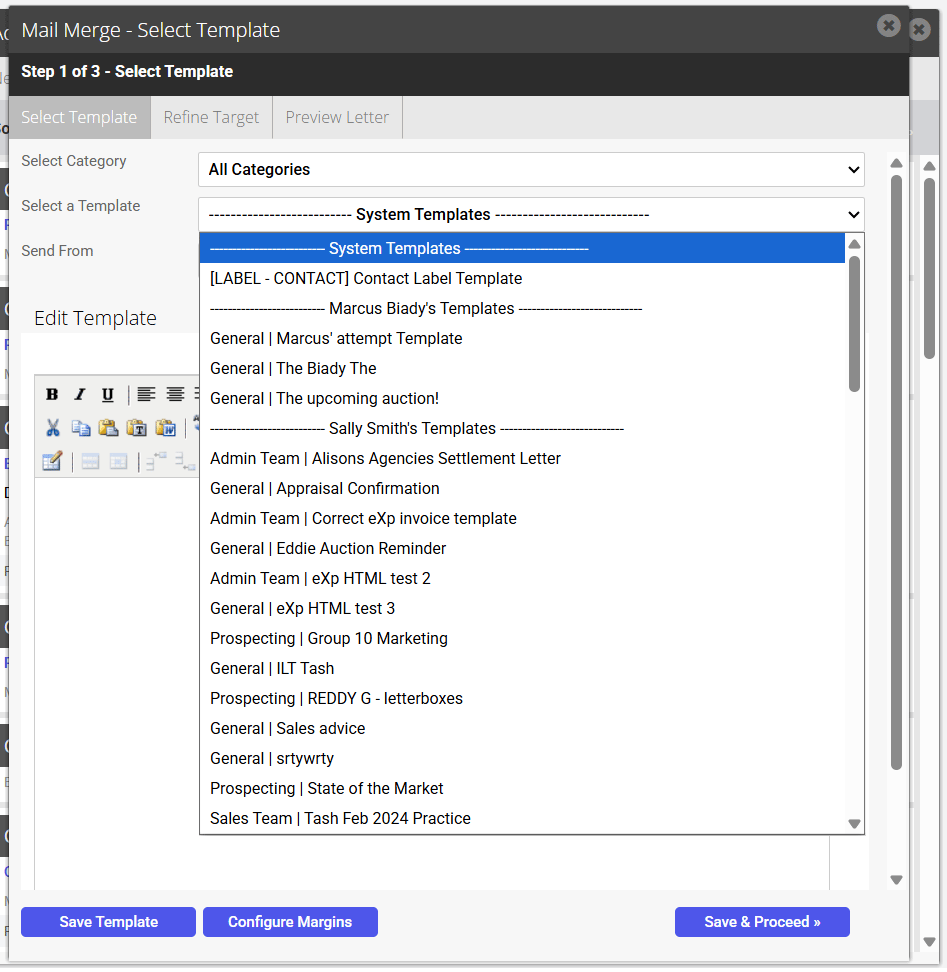Copy selection using the copy icon

(x=81, y=428)
